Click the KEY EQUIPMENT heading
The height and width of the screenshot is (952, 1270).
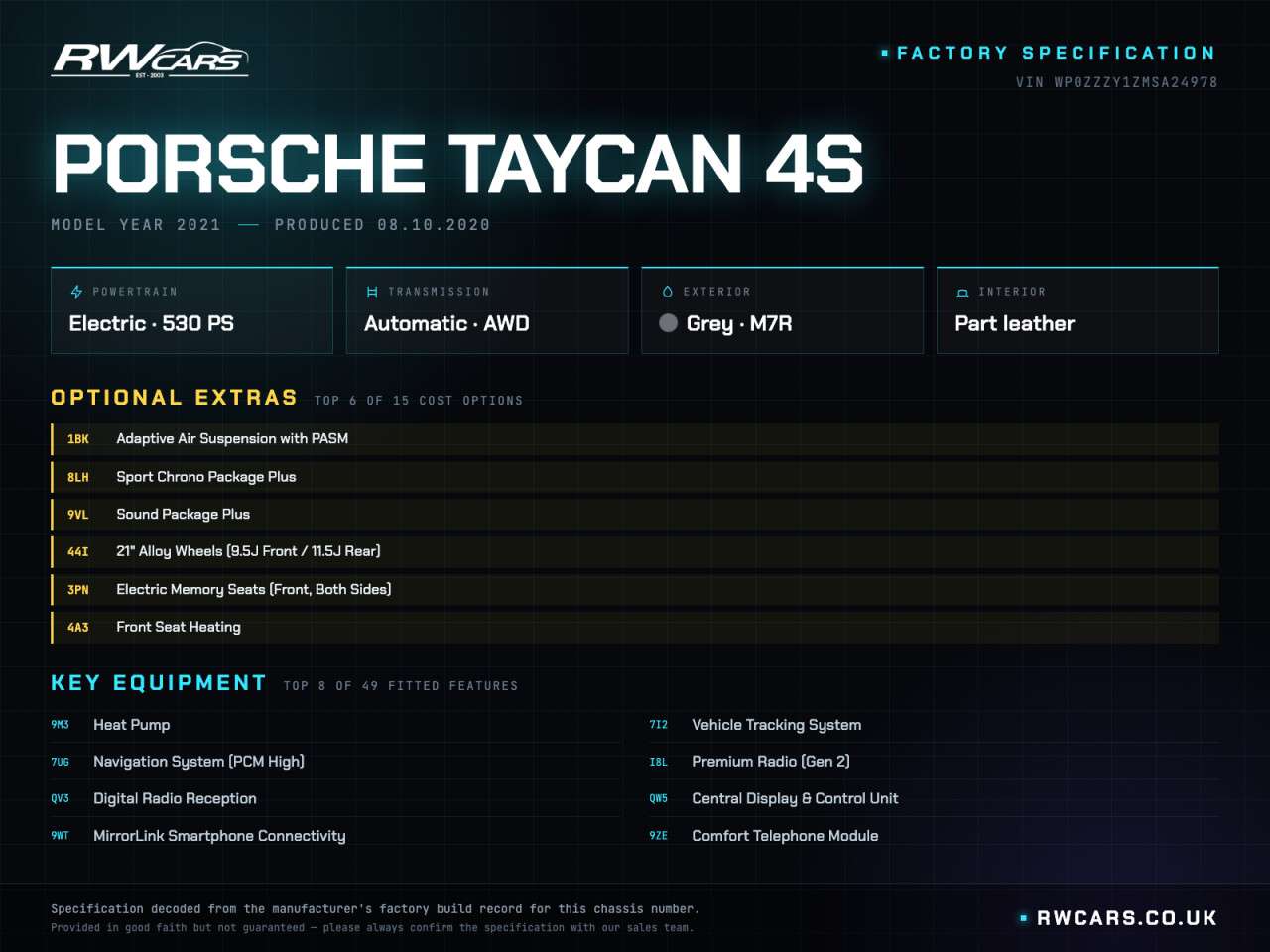159,683
